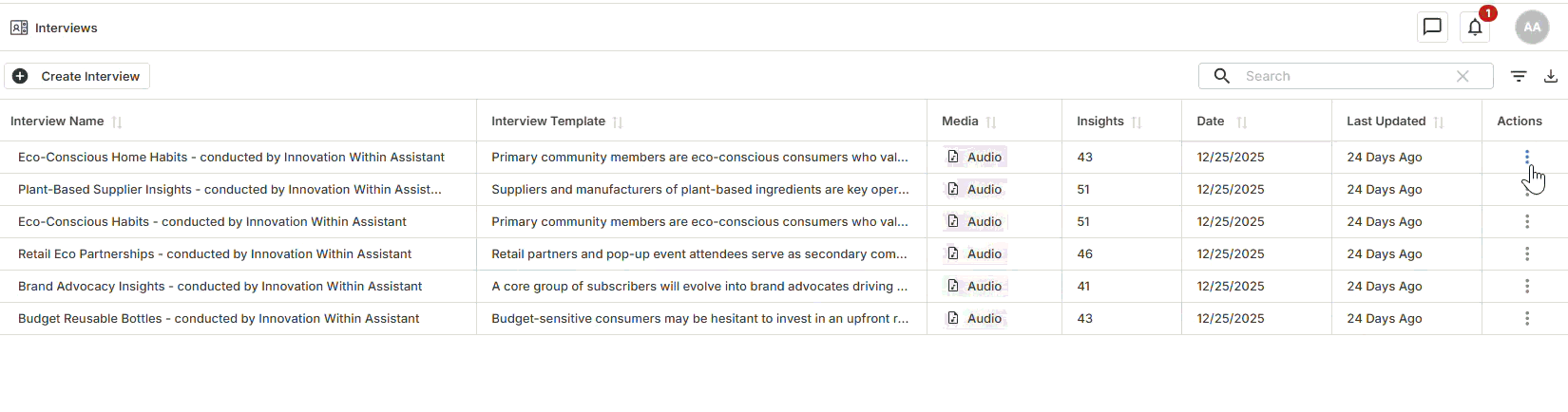Viewport: 1568px width, 412px height.
Task: Sort by Insights column
Action: point(1137,122)
